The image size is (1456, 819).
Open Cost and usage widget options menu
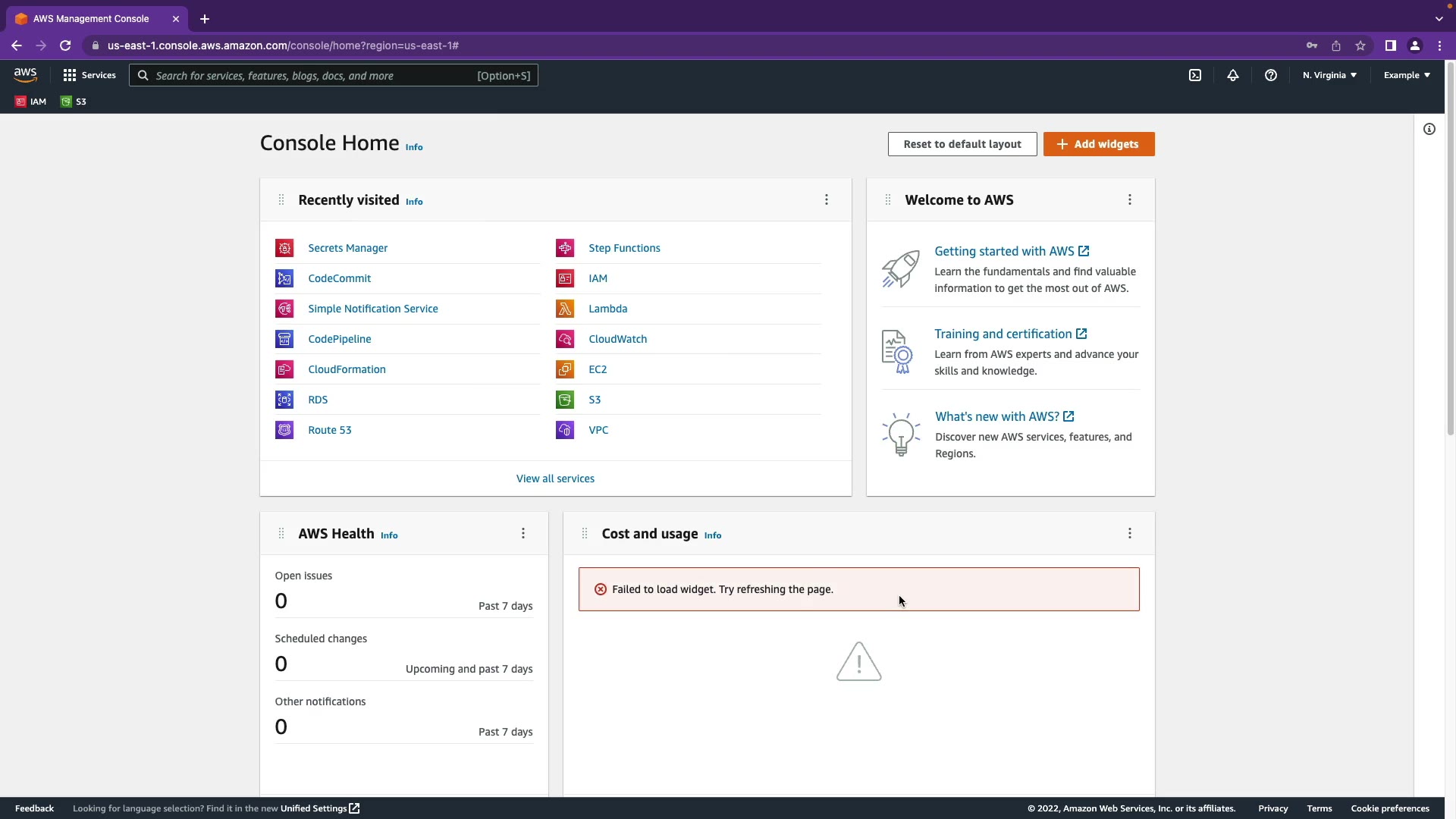(1130, 533)
